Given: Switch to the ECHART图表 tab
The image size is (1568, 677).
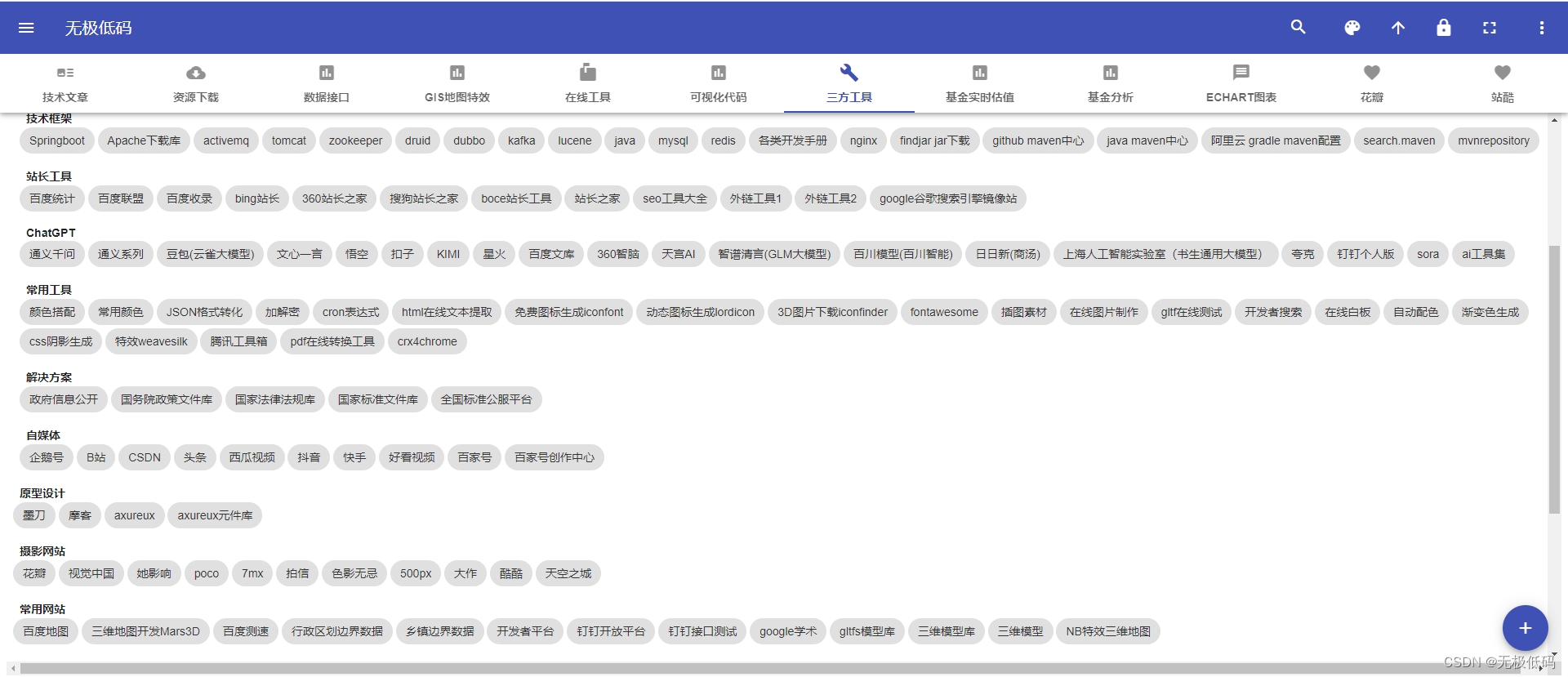Looking at the screenshot, I should [1241, 83].
